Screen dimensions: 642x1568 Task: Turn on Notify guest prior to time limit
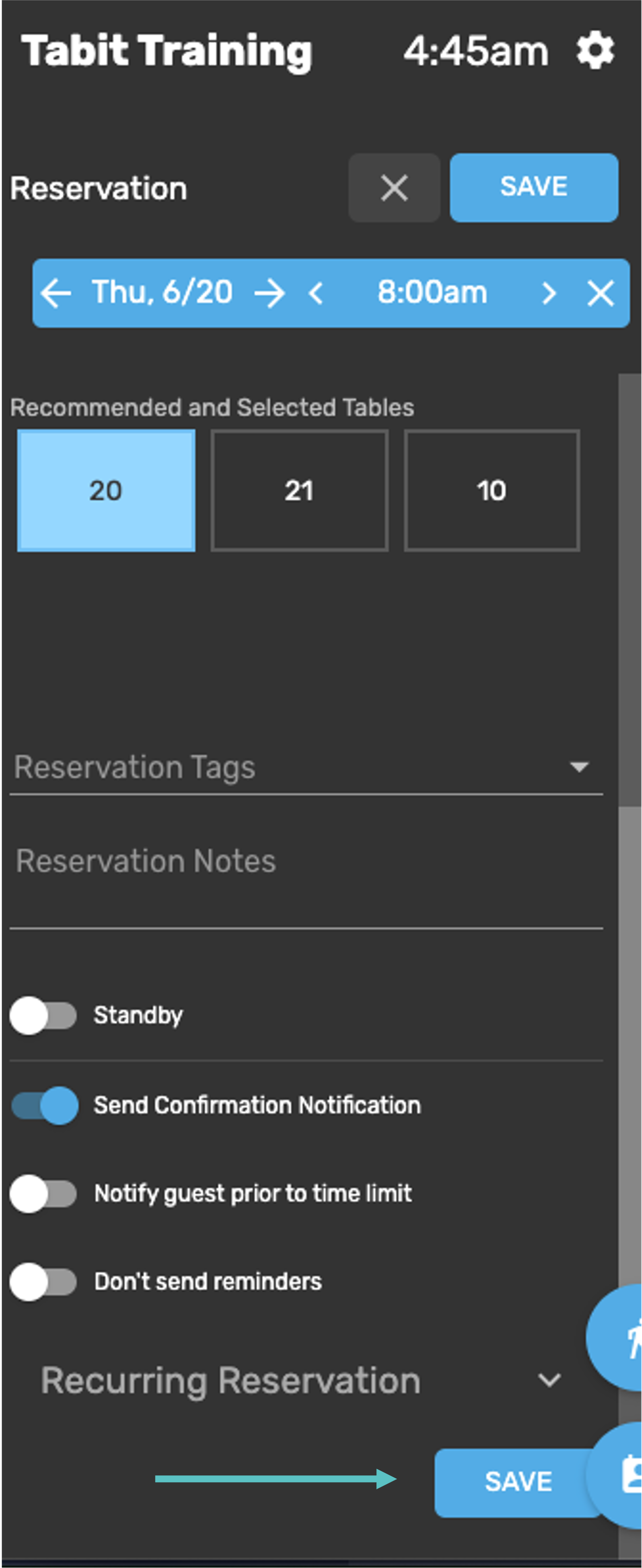pos(43,1194)
